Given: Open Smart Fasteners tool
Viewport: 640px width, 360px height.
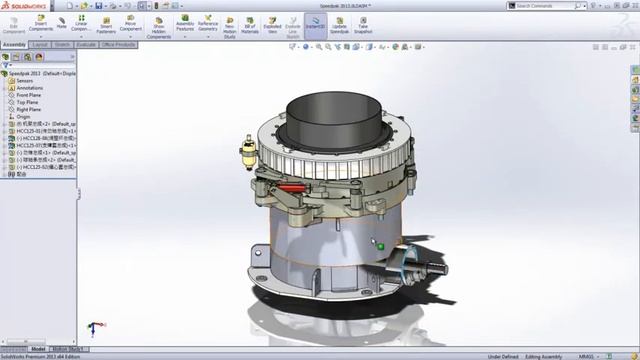Looking at the screenshot, I should point(106,25).
